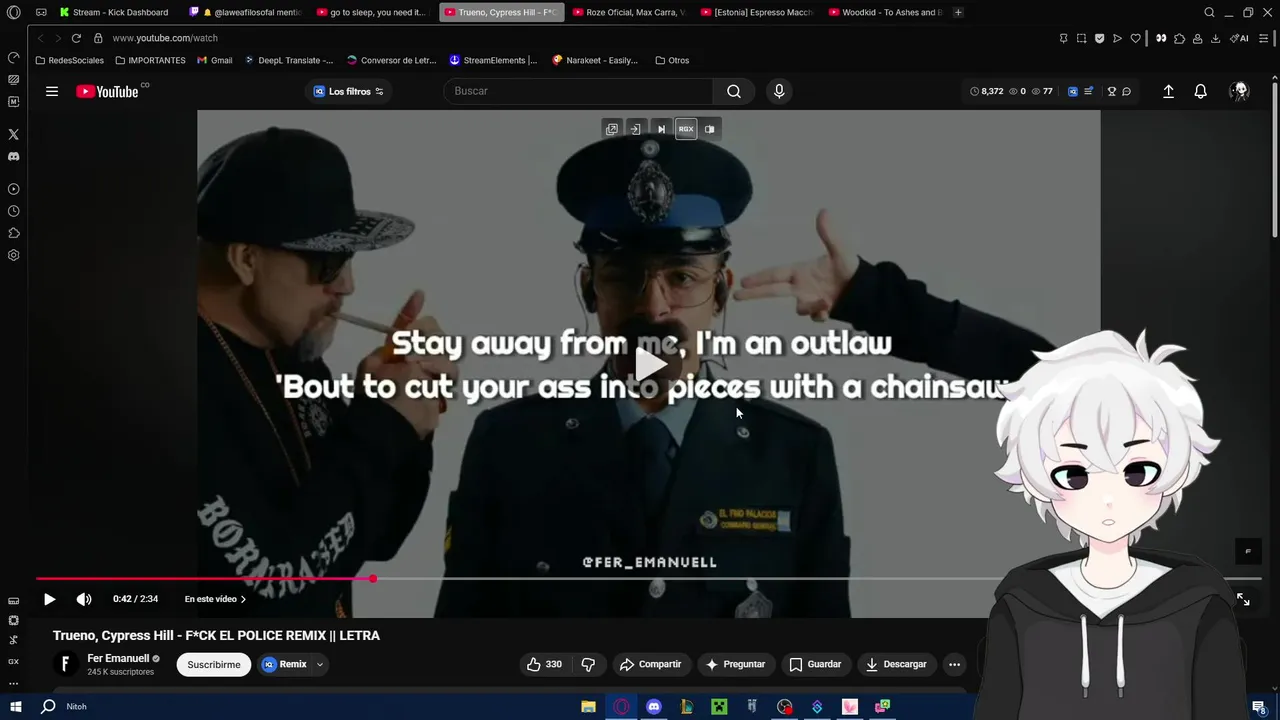Click the search magnifier button
Screen dimensions: 1280x720
tap(734, 91)
